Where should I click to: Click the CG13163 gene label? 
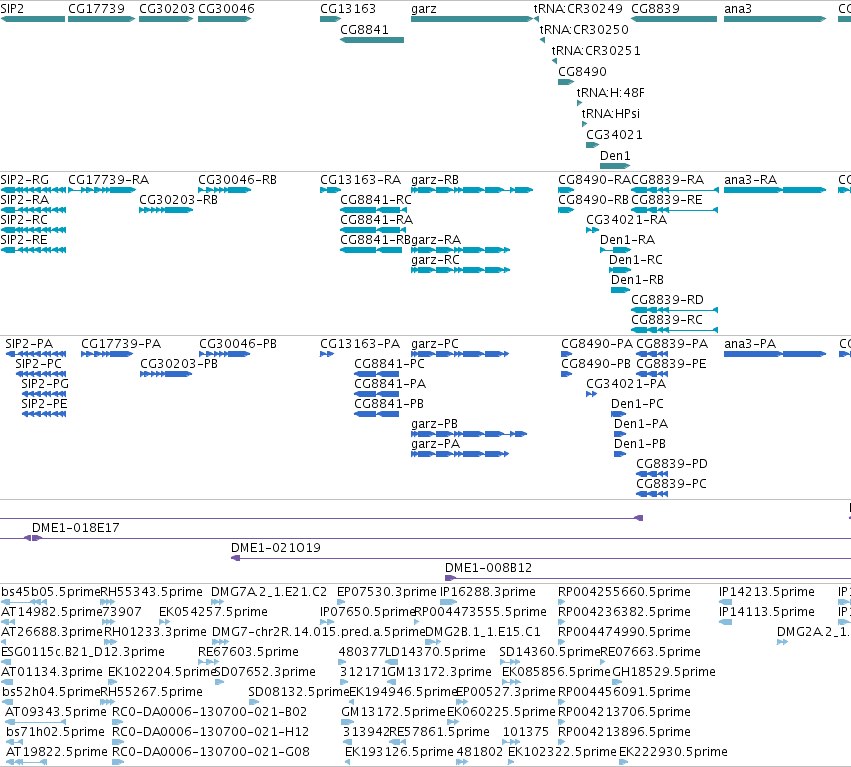point(348,9)
